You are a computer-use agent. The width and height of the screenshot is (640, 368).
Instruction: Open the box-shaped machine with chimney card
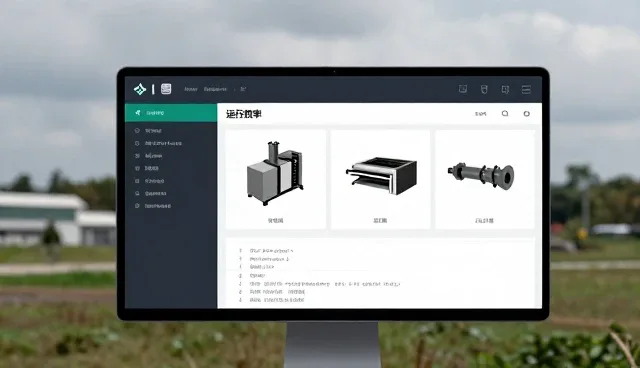pos(276,180)
